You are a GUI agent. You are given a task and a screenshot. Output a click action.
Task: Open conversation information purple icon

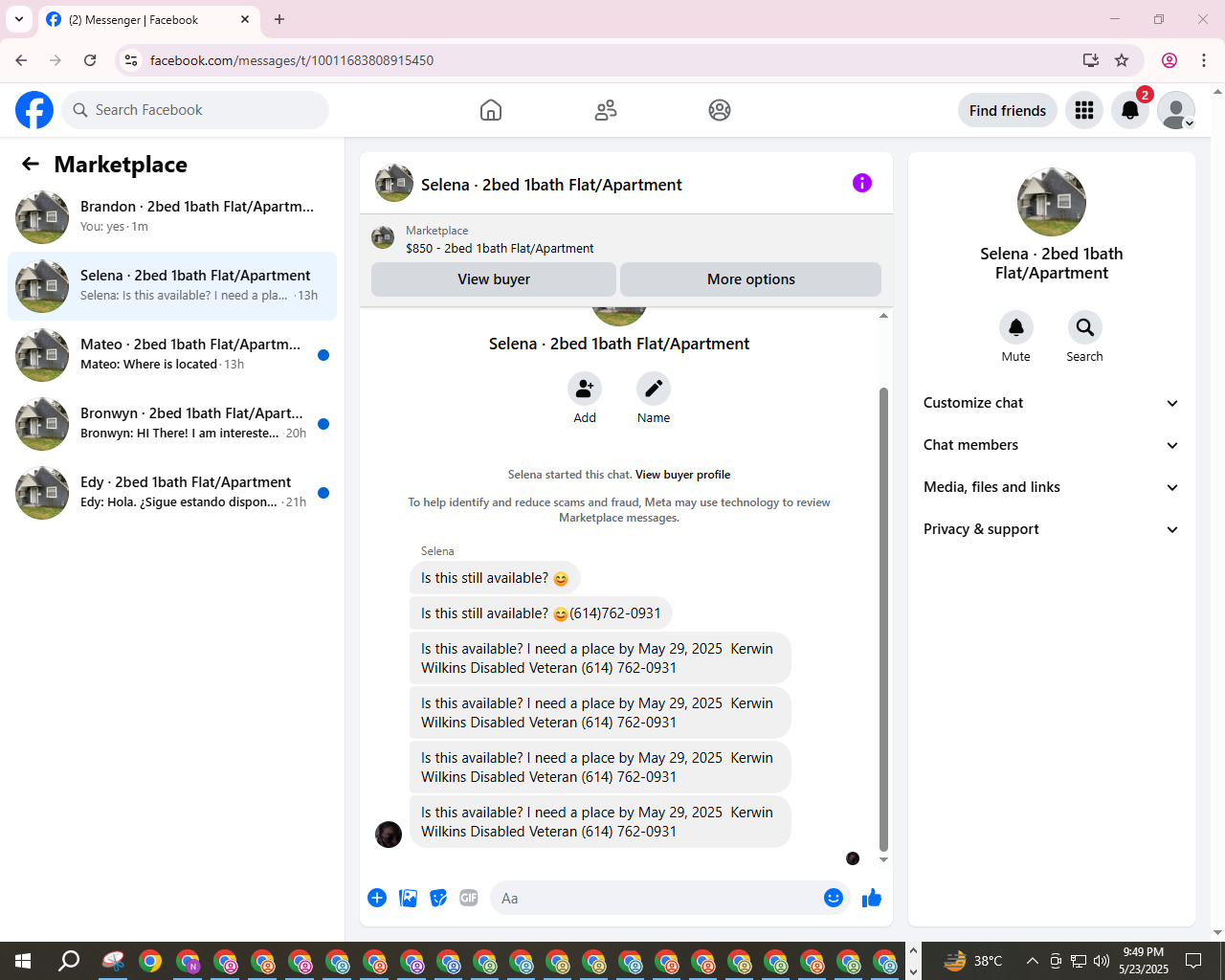(x=862, y=183)
